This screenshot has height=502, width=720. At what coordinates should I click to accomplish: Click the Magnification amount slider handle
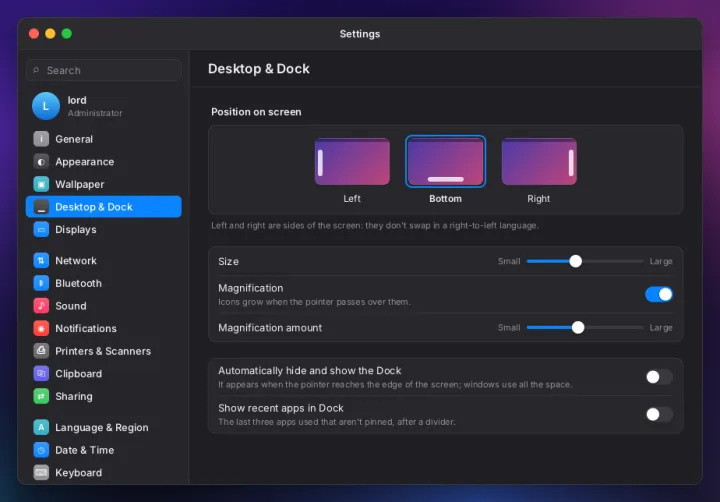click(x=578, y=327)
